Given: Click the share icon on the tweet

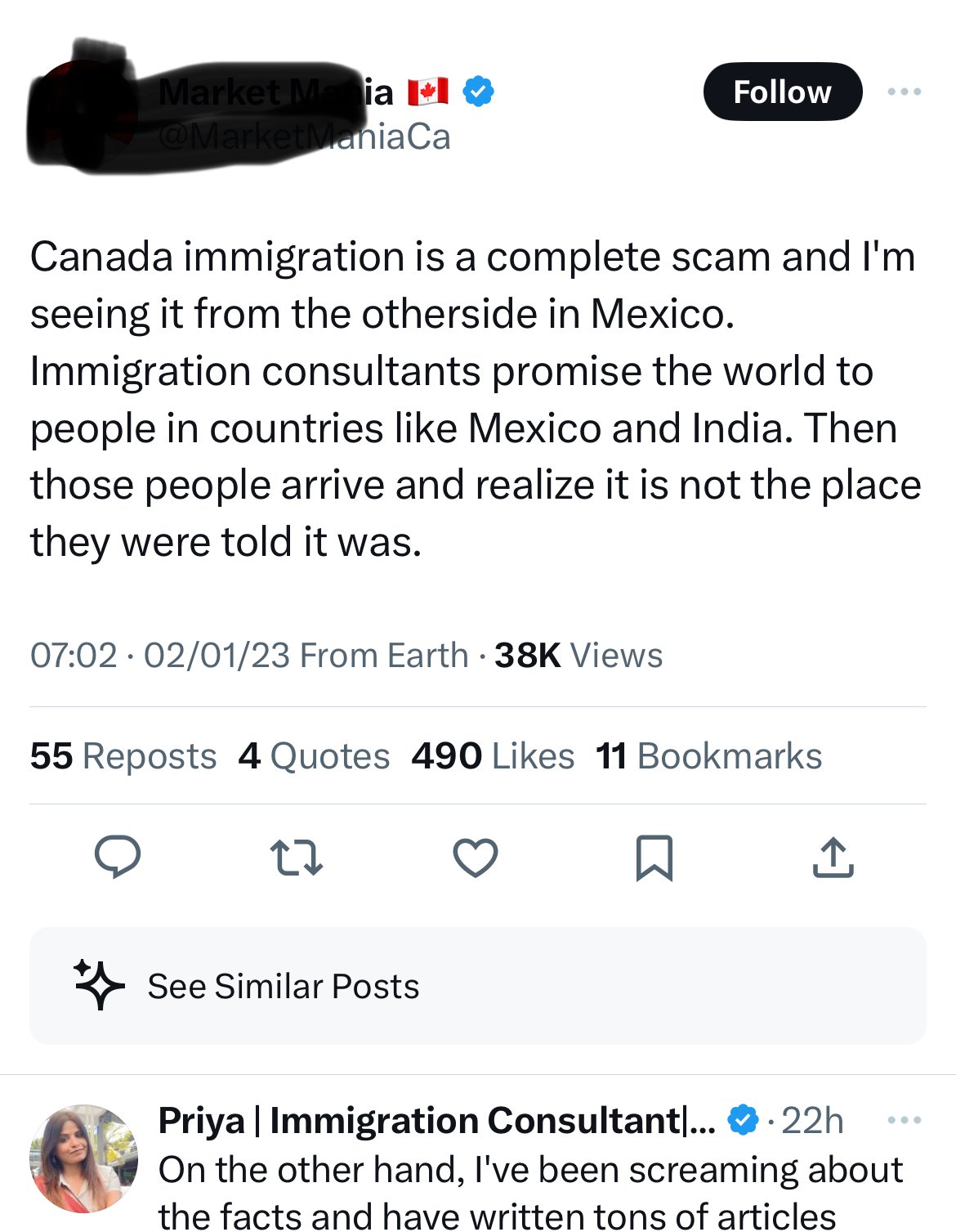Looking at the screenshot, I should pos(833,857).
